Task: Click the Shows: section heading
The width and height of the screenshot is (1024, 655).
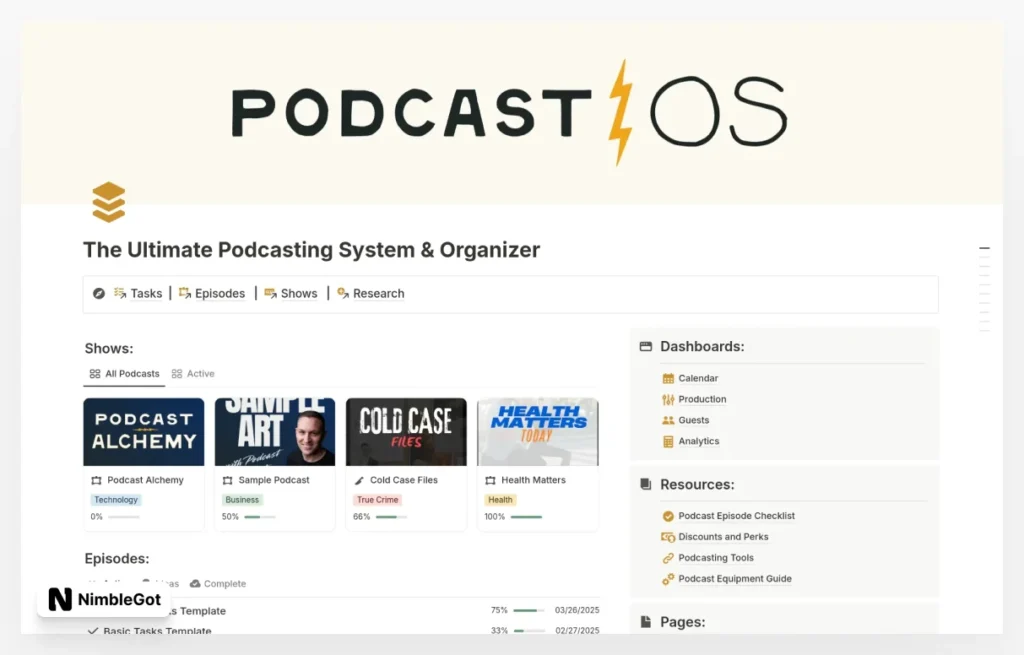Action: click(109, 349)
